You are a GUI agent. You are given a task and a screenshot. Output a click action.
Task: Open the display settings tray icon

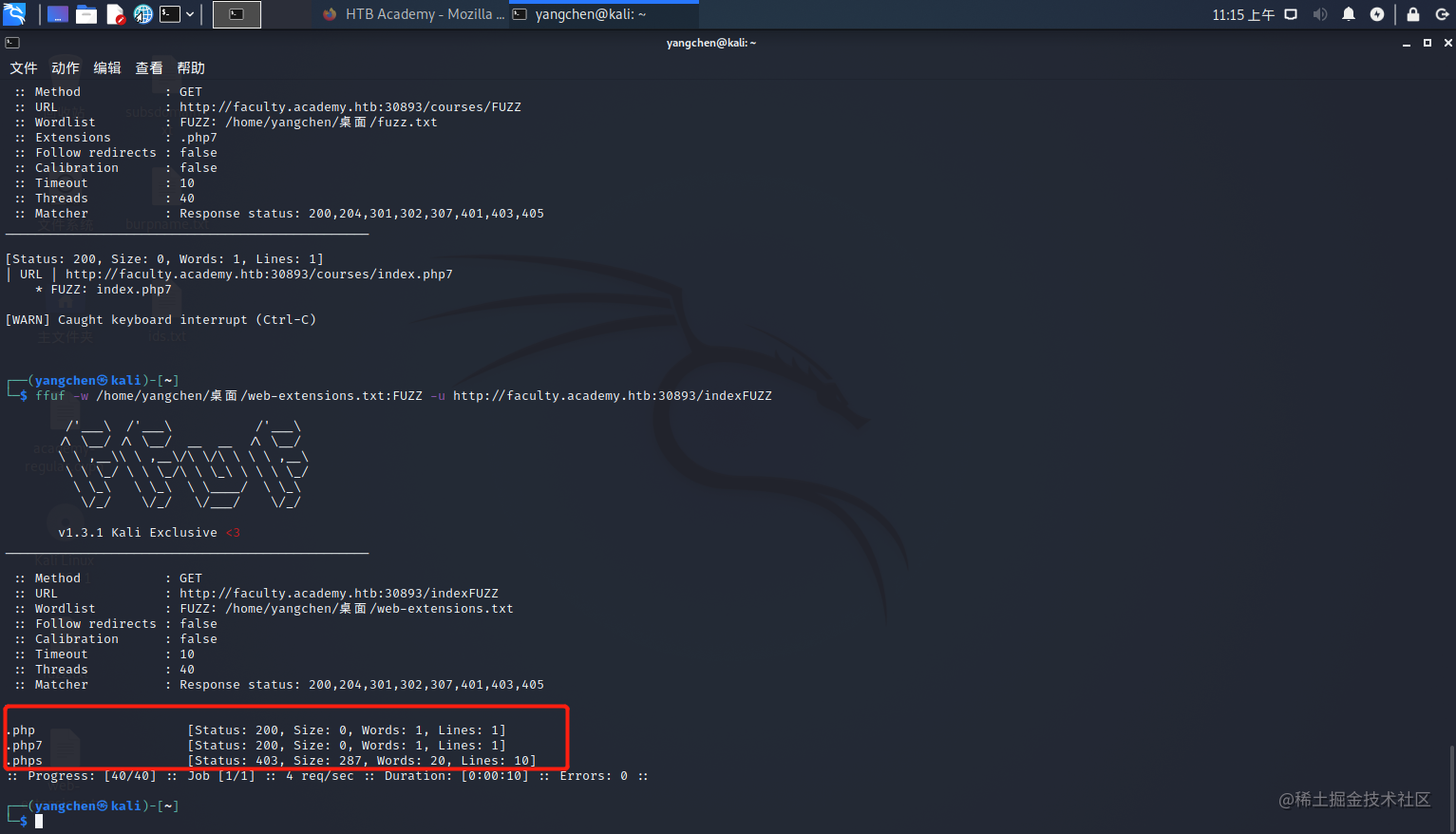[1292, 14]
